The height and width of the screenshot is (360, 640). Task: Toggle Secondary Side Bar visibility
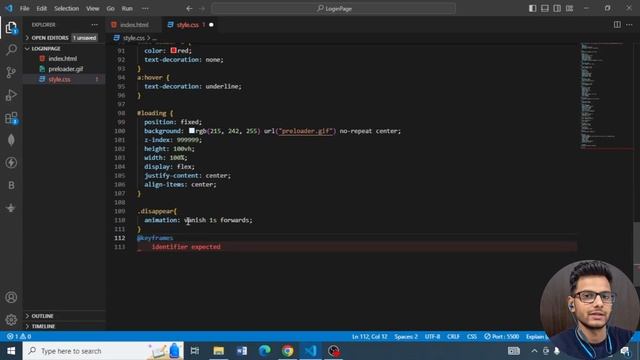557,8
